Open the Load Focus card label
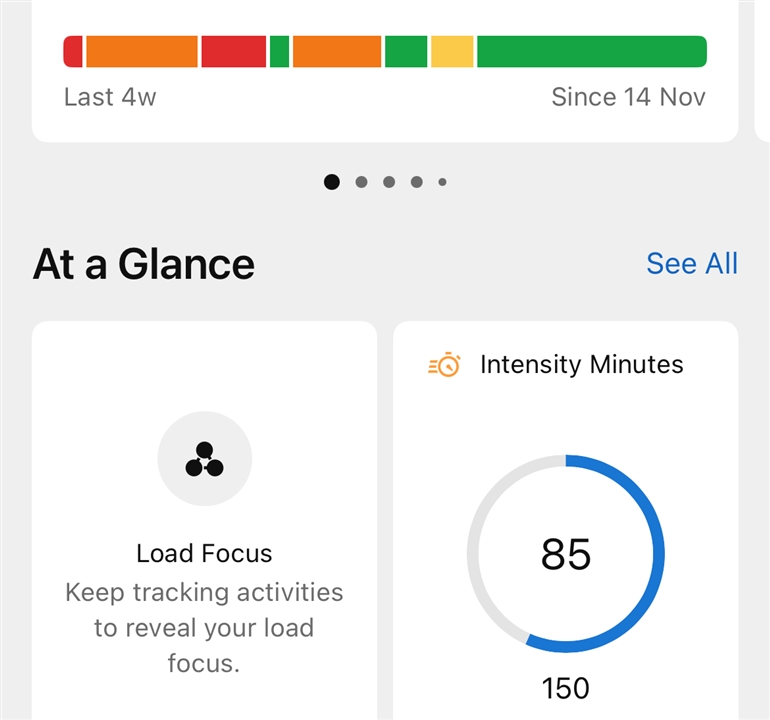 pos(204,553)
